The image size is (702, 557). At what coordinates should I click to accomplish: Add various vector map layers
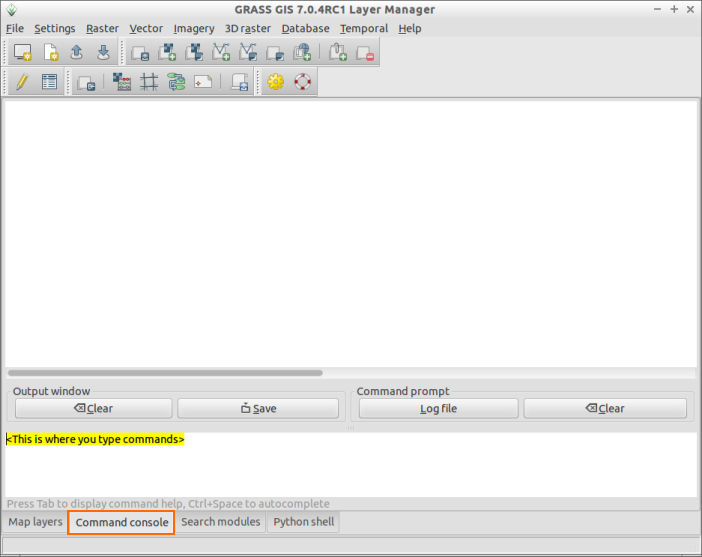pyautogui.click(x=248, y=52)
